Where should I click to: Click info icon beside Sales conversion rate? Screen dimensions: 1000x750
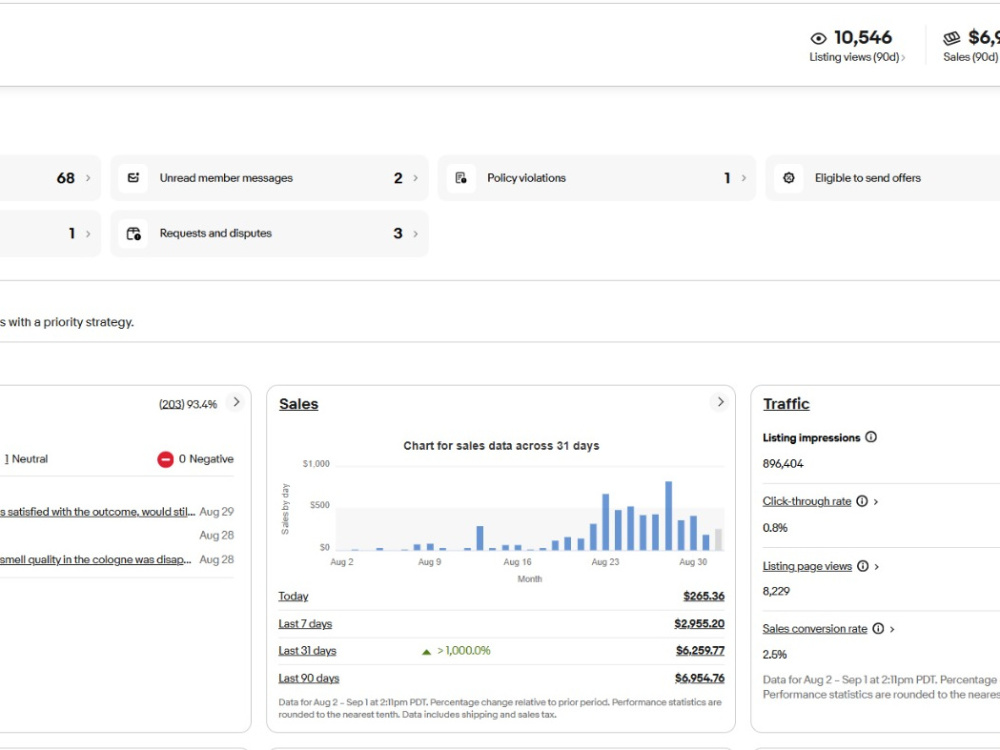click(x=878, y=628)
